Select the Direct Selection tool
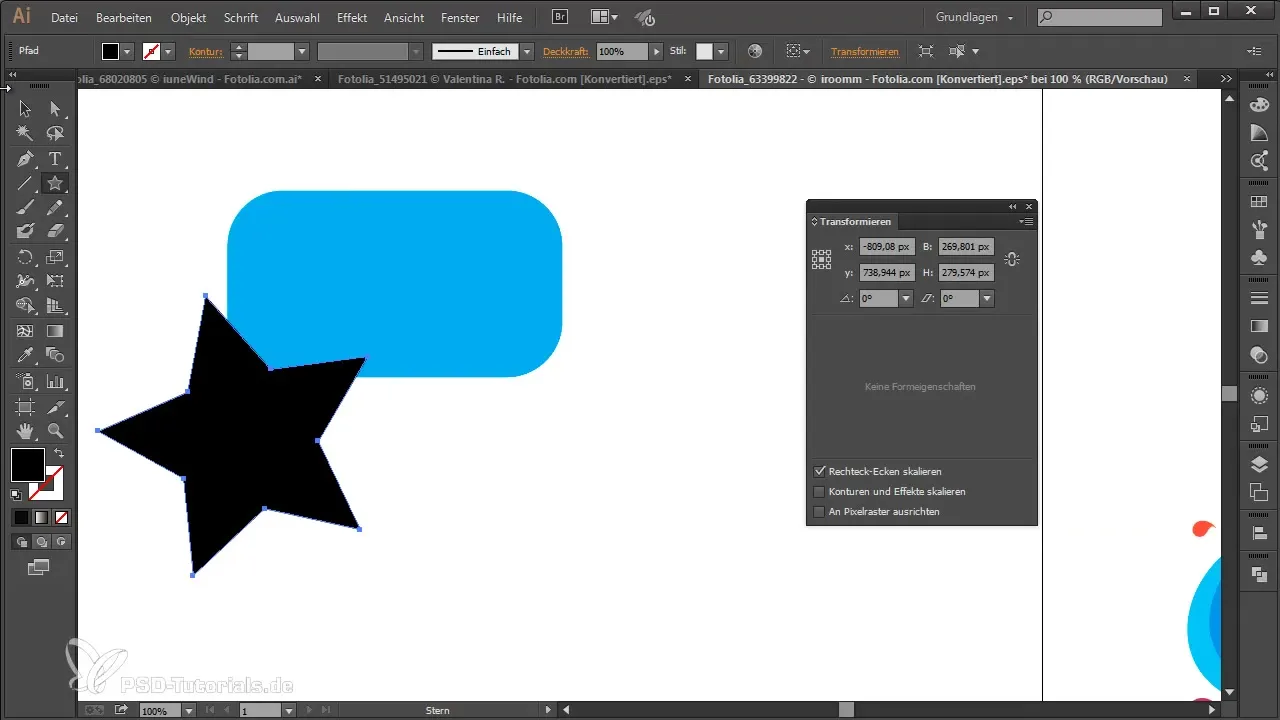Image resolution: width=1280 pixels, height=720 pixels. pyautogui.click(x=55, y=109)
